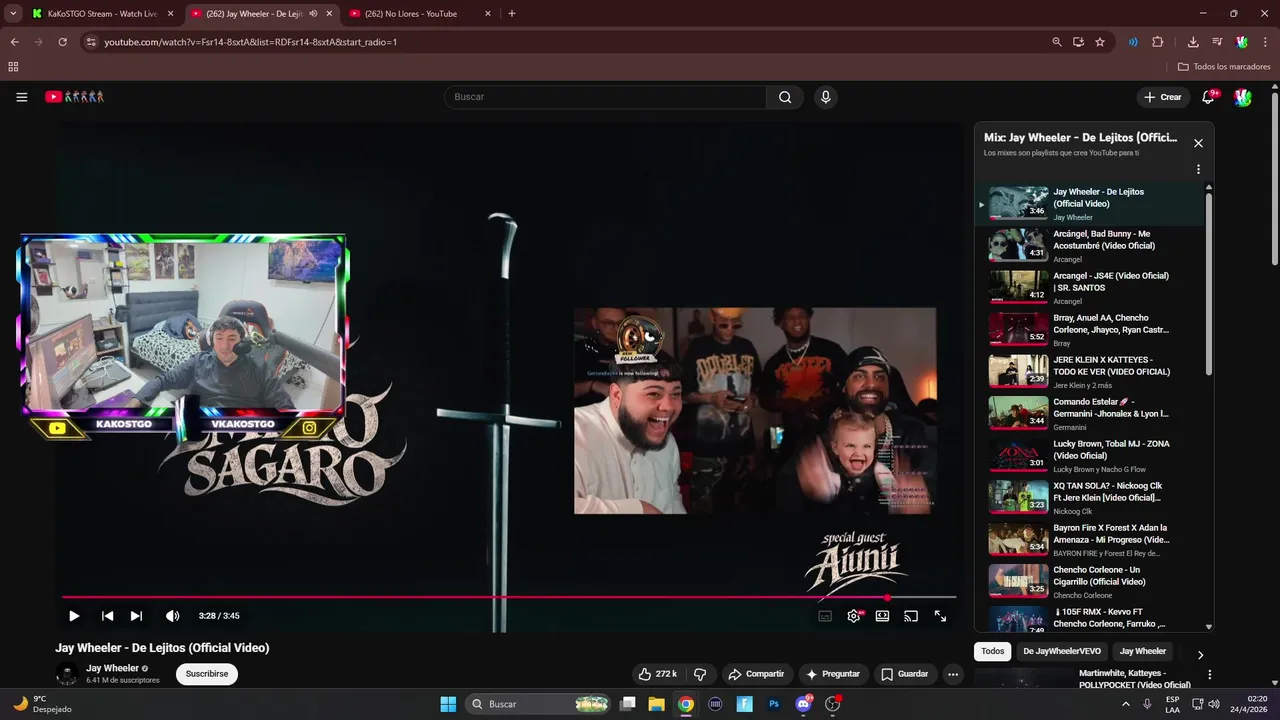Image resolution: width=1280 pixels, height=720 pixels.
Task: Open YouTube account avatar menu
Action: [1242, 97]
